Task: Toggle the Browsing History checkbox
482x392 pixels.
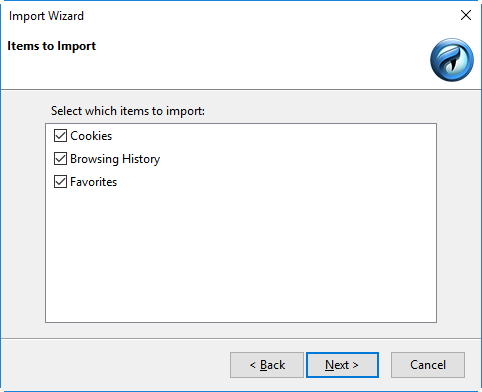Action: click(x=60, y=159)
